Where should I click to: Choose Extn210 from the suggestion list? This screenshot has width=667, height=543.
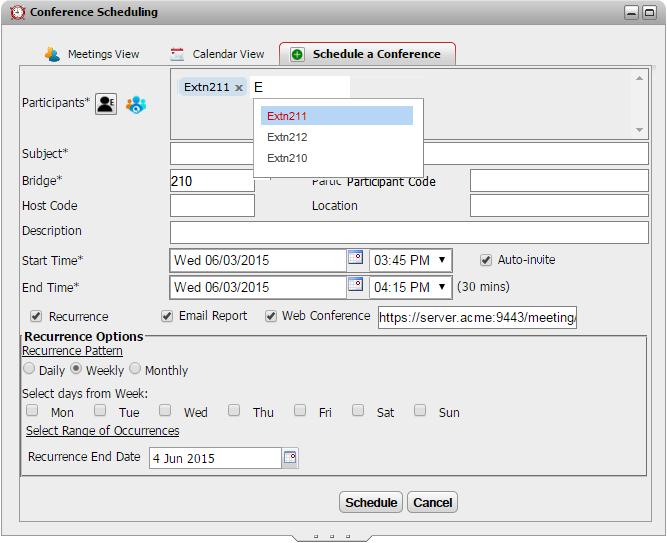(337, 158)
